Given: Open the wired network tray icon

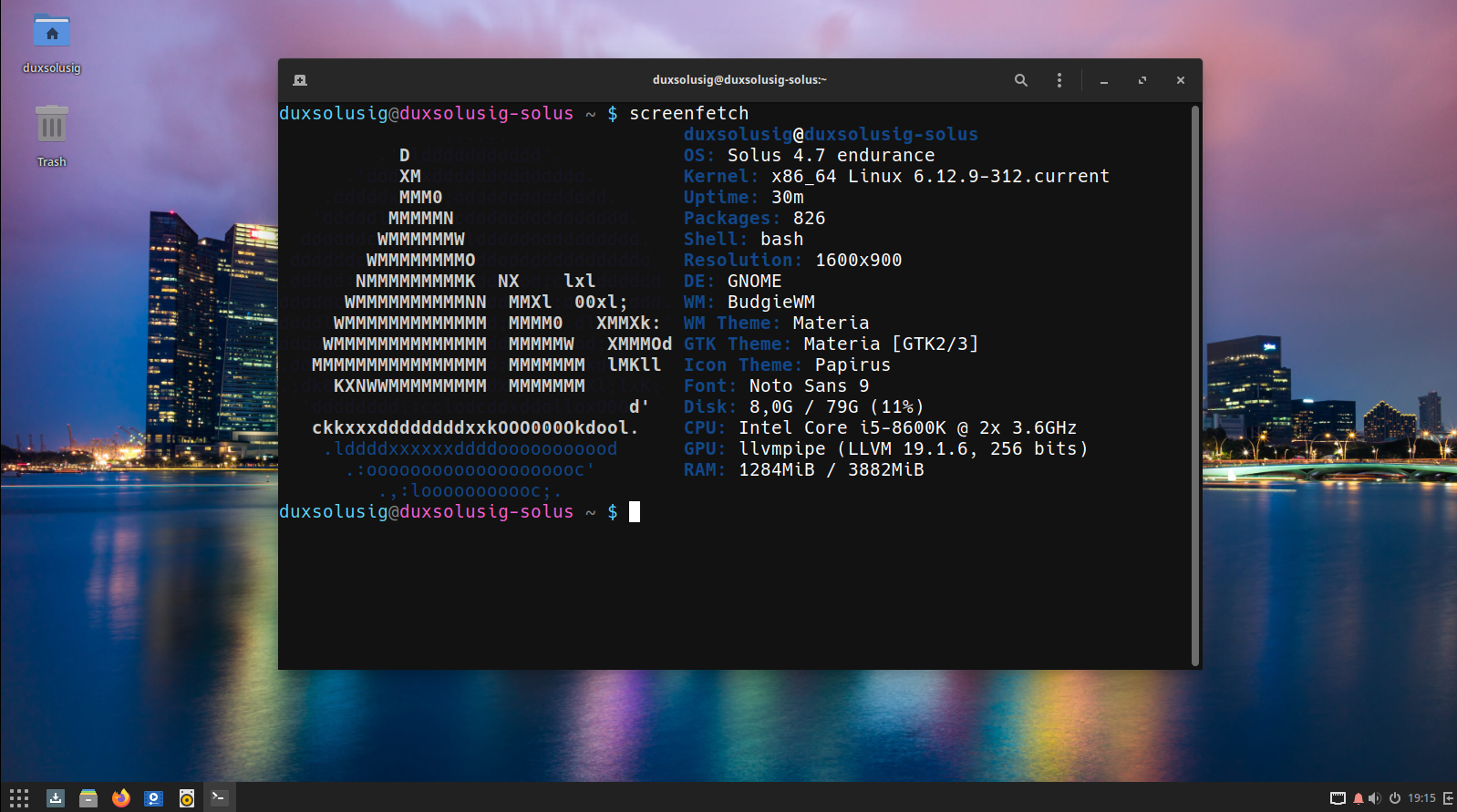Looking at the screenshot, I should point(1338,798).
